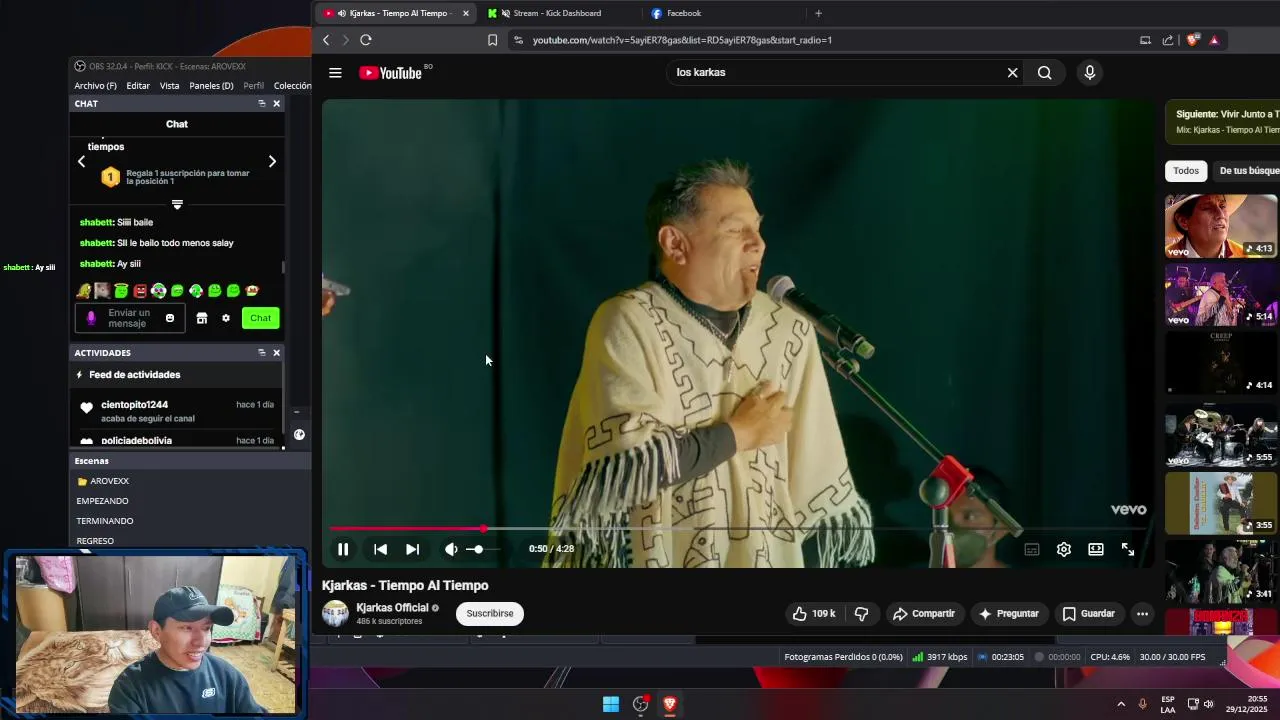Undock the OBS Chat panel
Viewport: 1280px width, 720px height.
pos(262,103)
